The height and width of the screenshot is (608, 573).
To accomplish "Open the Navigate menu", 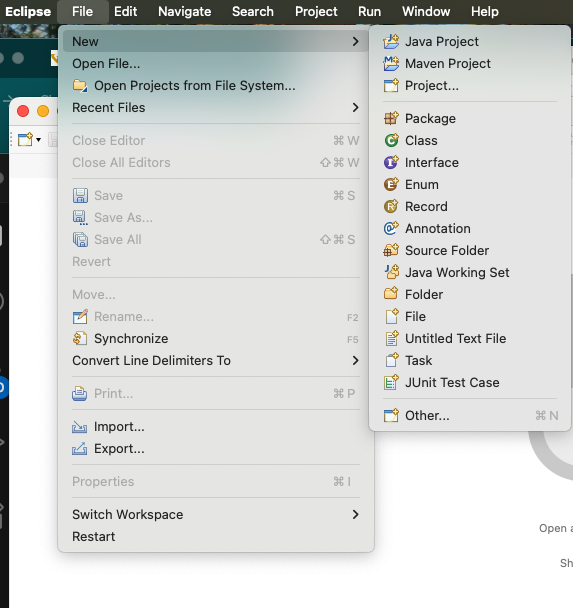I will coord(185,12).
